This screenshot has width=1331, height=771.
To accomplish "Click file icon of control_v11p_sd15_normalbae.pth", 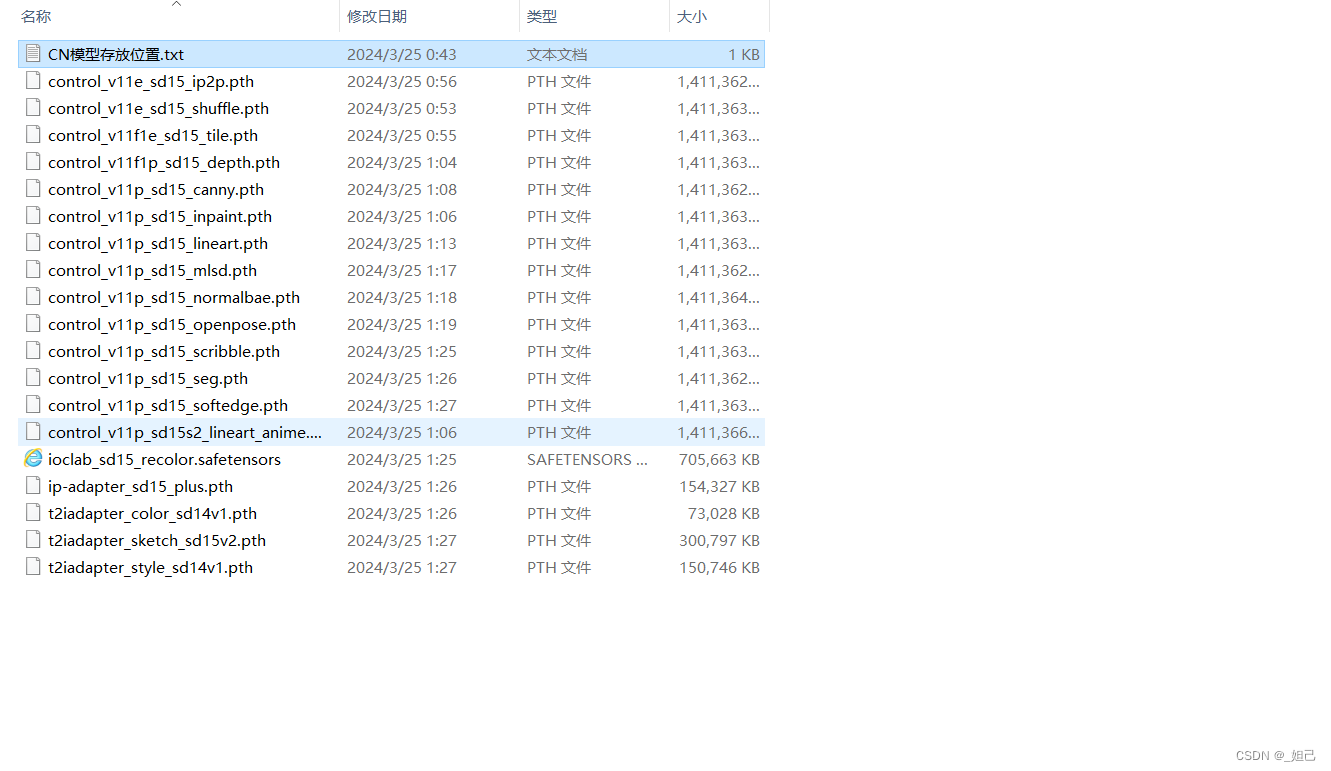I will 33,297.
